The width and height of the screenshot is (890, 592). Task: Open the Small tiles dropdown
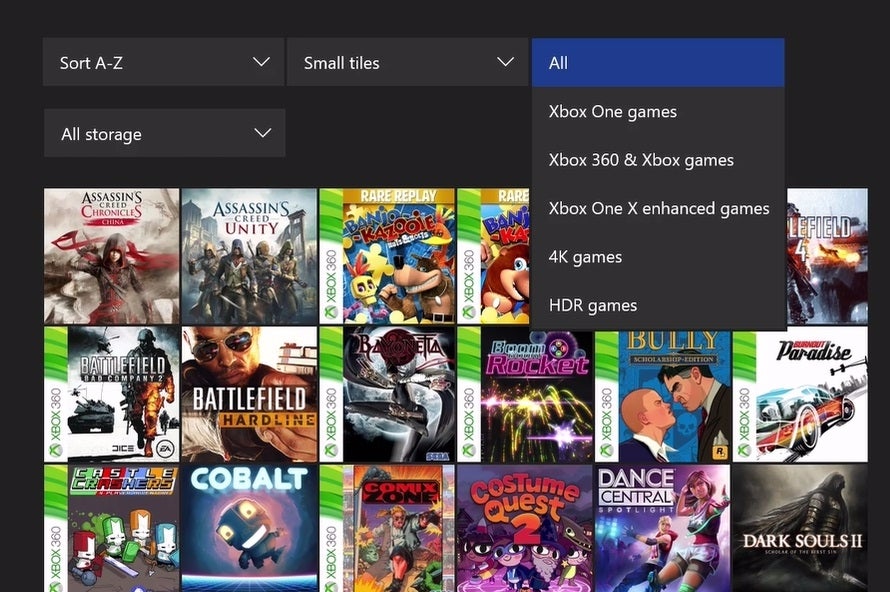pyautogui.click(x=407, y=62)
